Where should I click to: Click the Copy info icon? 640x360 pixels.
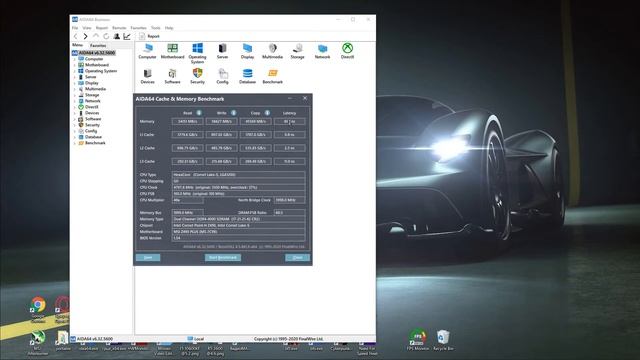click(267, 113)
